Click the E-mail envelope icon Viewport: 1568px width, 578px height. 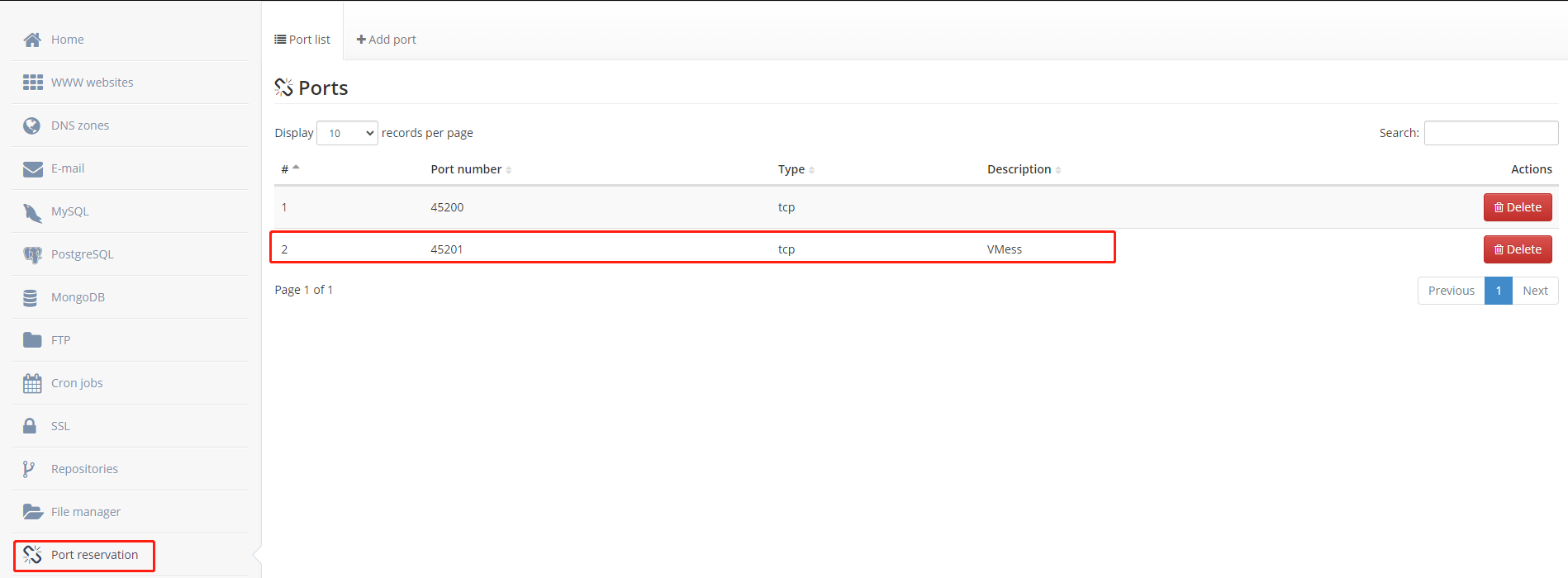[32, 168]
